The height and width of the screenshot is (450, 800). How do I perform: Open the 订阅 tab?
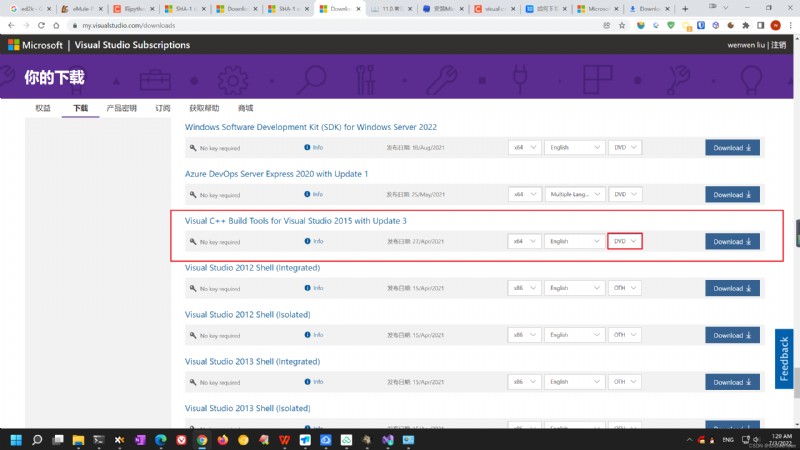[163, 108]
